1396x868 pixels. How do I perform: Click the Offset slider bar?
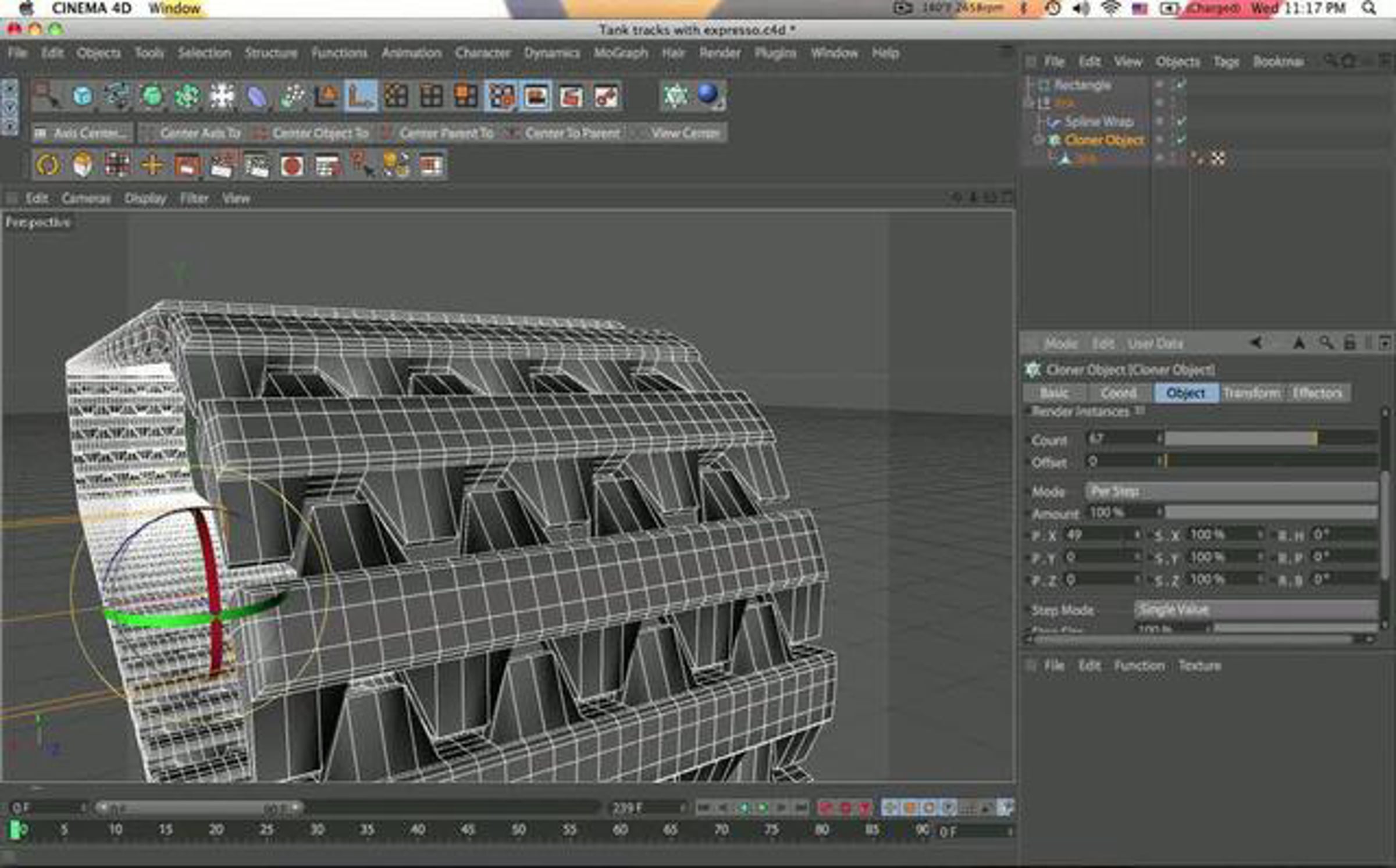coord(1270,461)
